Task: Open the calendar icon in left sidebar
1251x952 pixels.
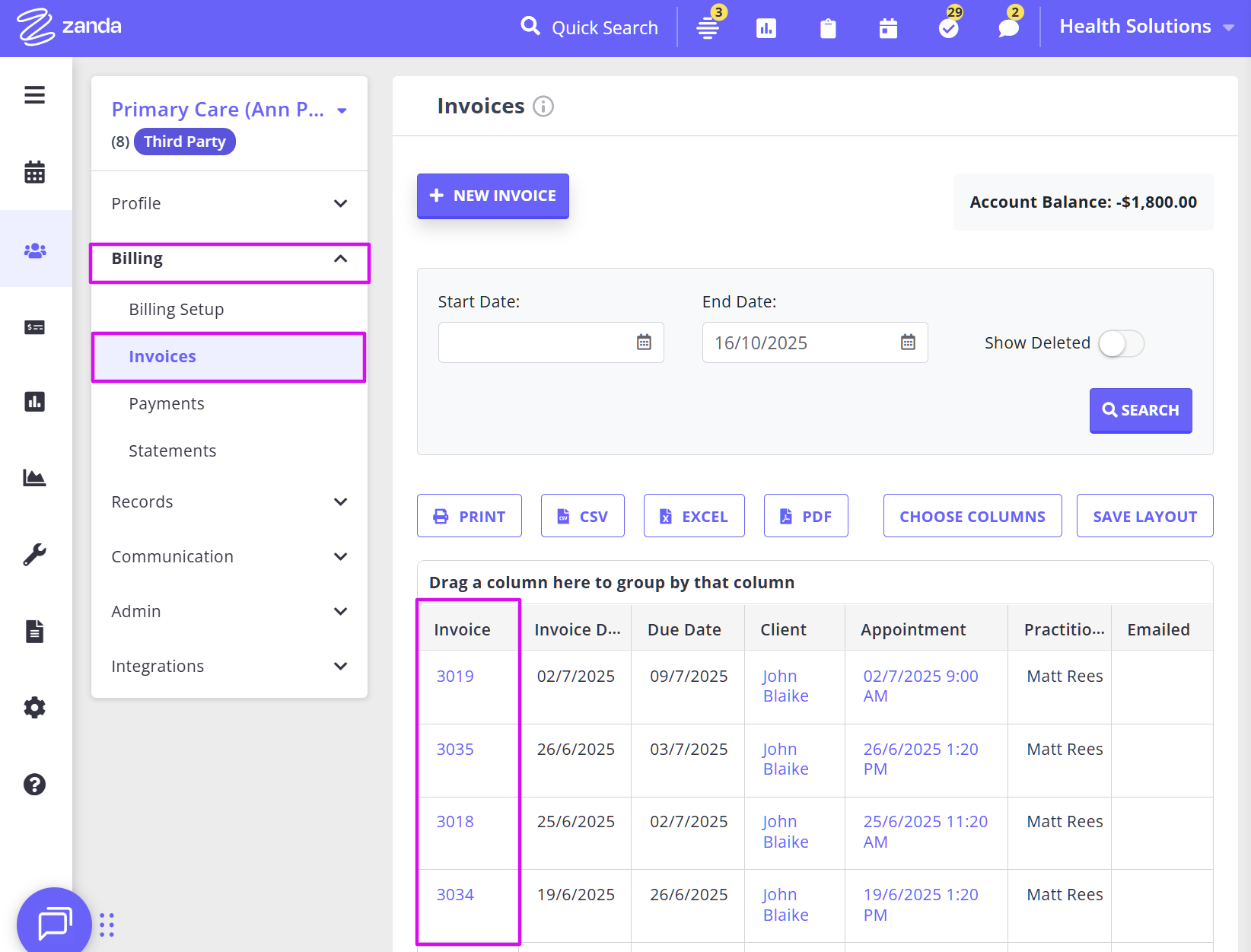Action: (x=34, y=172)
